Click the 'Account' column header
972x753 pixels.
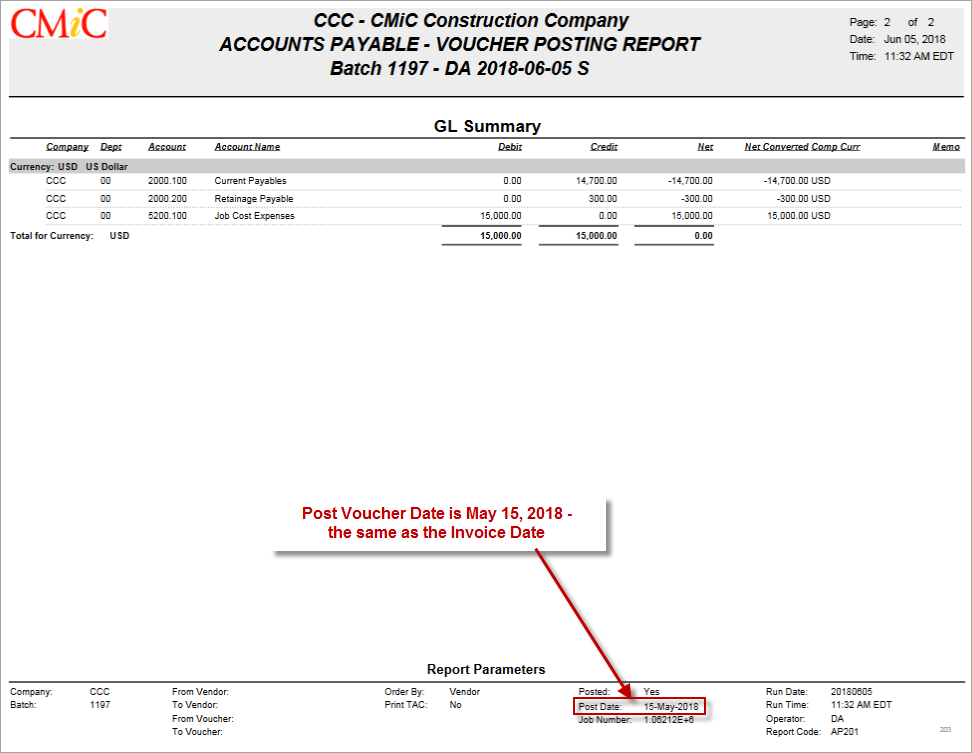[167, 147]
